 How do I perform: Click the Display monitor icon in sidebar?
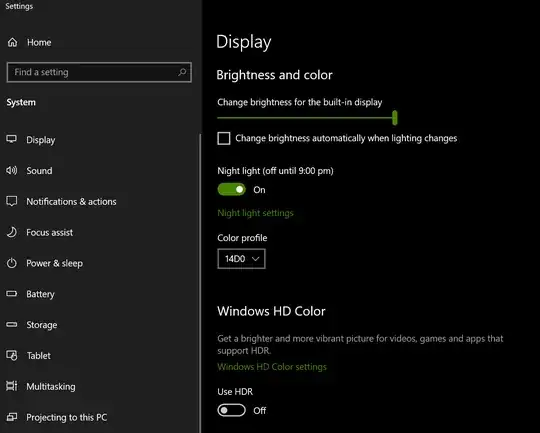click(11, 139)
